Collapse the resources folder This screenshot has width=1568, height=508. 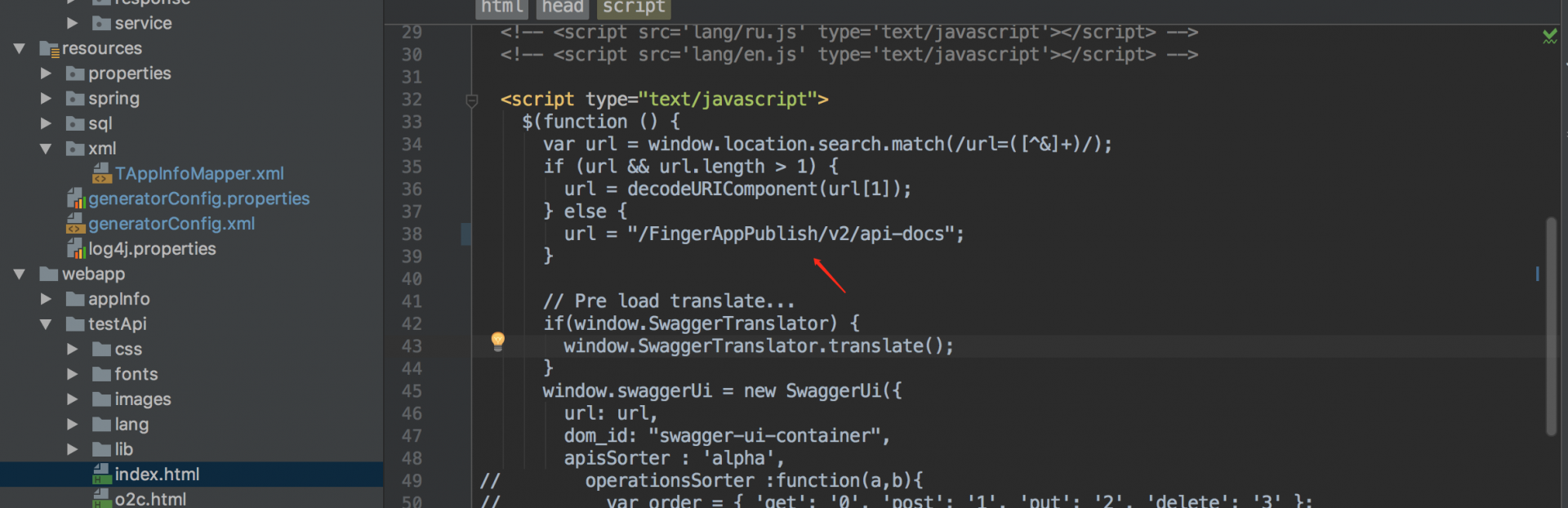(20, 49)
